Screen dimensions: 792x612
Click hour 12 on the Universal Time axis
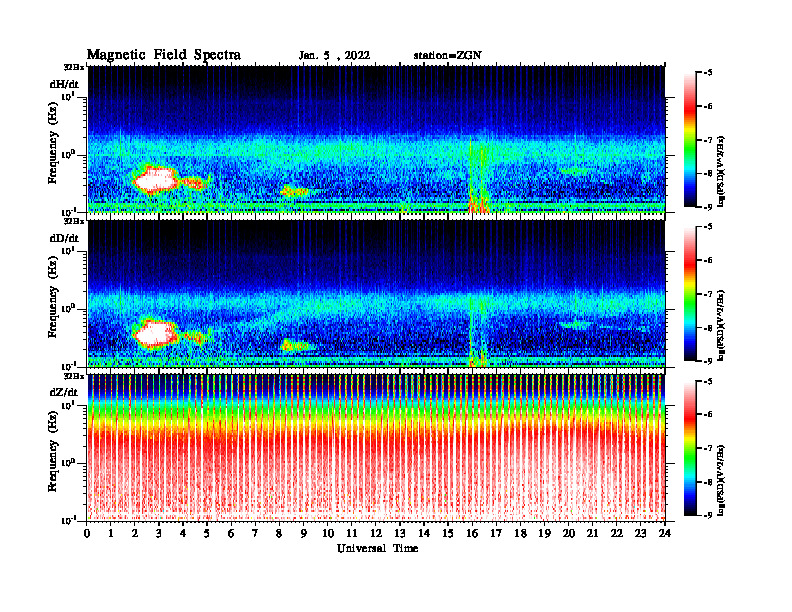click(x=376, y=533)
